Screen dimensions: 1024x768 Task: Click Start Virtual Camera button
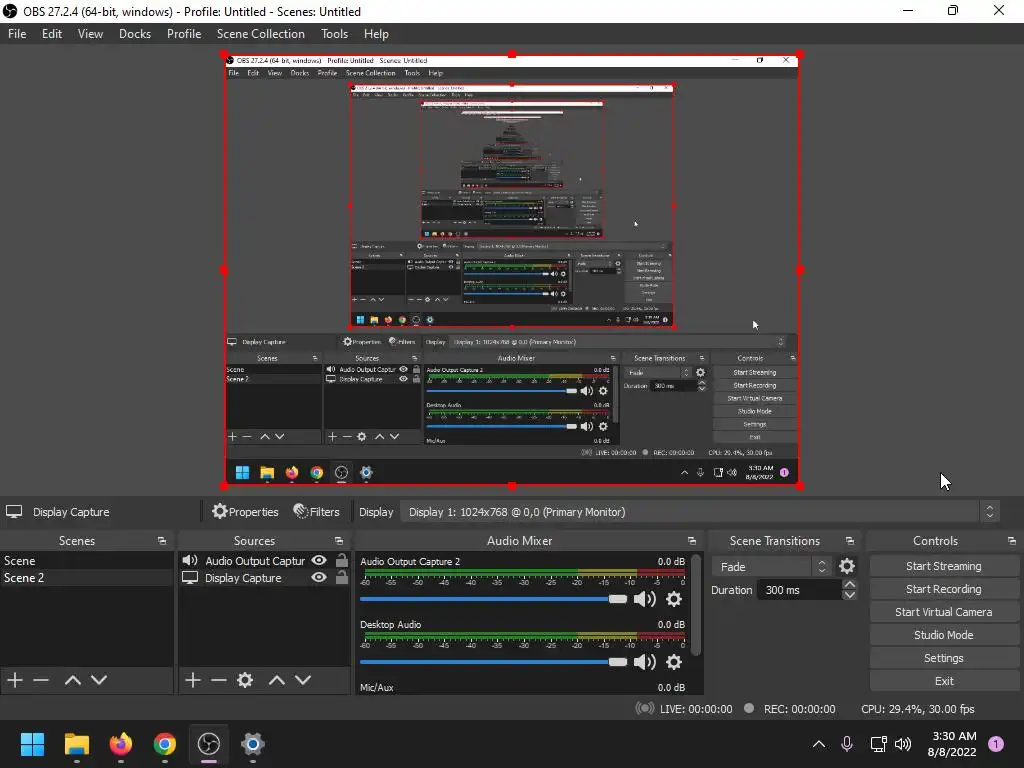[x=944, y=612]
